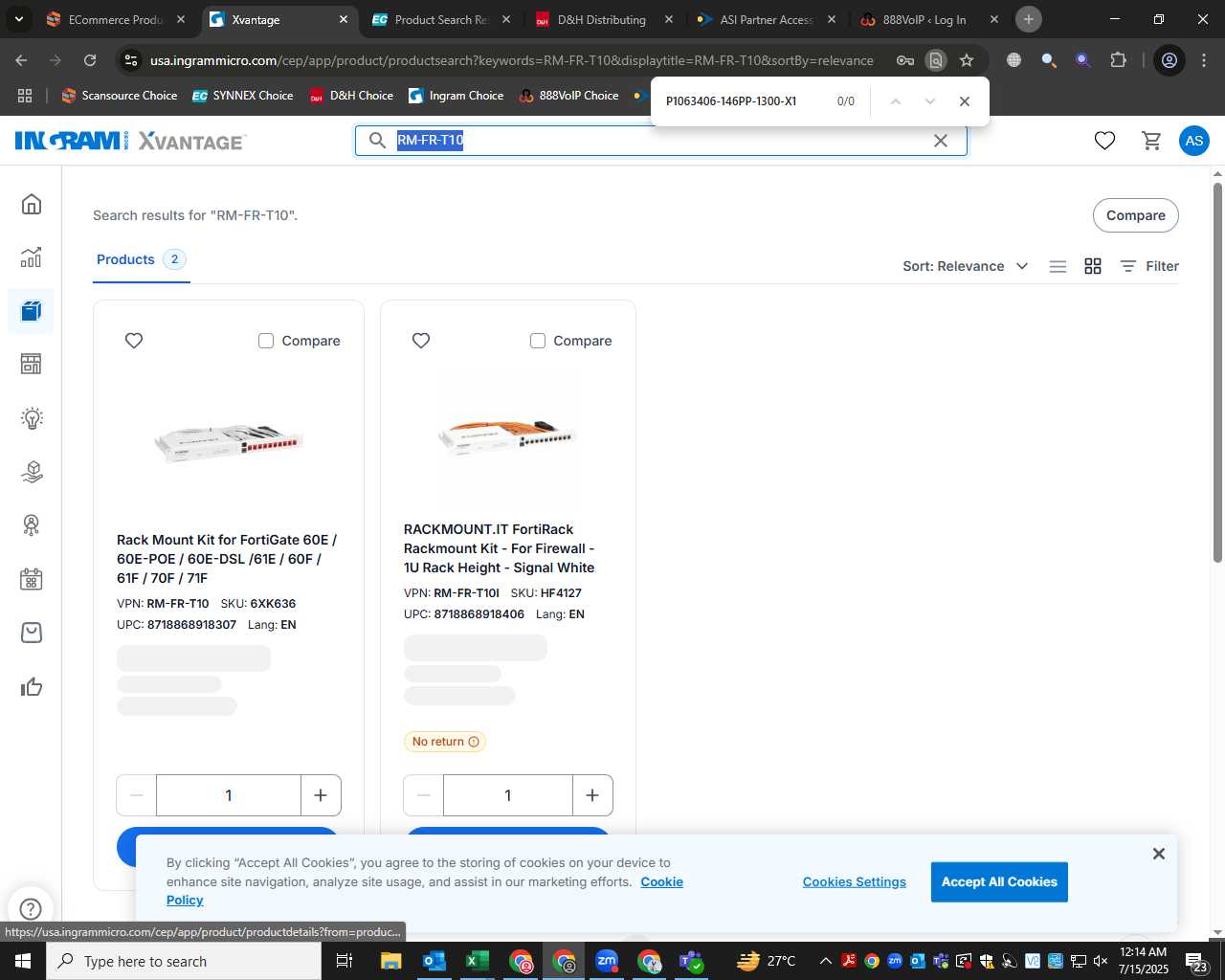Open the AS user account avatar
Screen dimensions: 1225x980
point(1193,141)
